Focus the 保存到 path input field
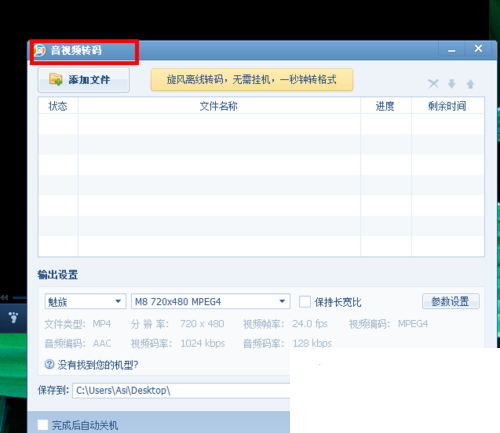The height and width of the screenshot is (433, 500). [x=181, y=390]
